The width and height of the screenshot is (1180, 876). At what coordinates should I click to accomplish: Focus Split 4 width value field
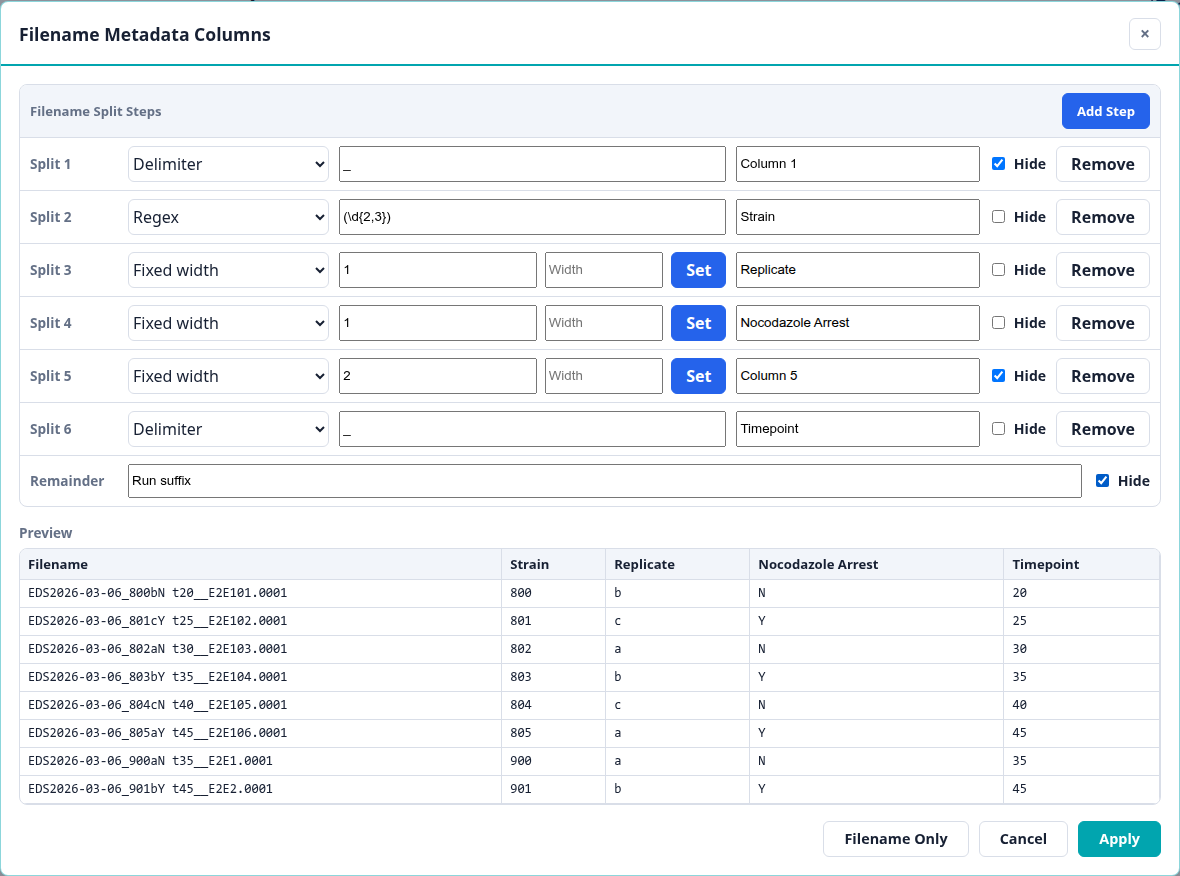[x=437, y=323]
